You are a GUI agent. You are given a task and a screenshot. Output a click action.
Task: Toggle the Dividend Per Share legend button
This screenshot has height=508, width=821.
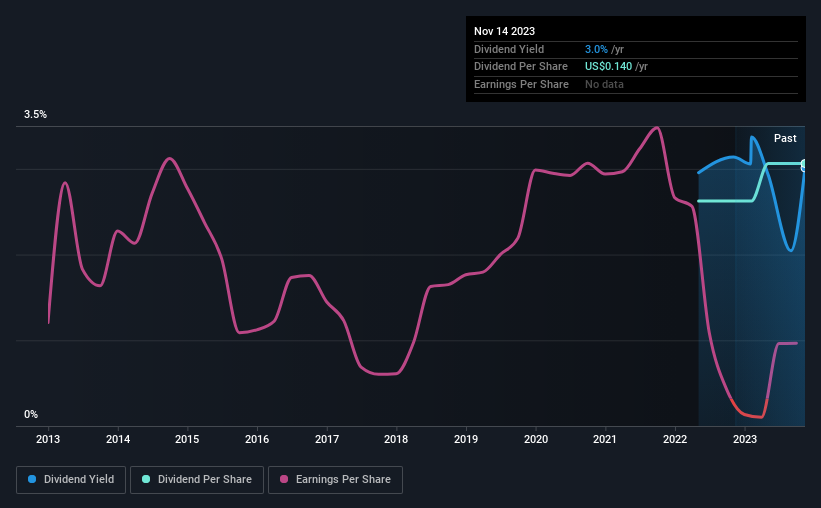point(198,480)
